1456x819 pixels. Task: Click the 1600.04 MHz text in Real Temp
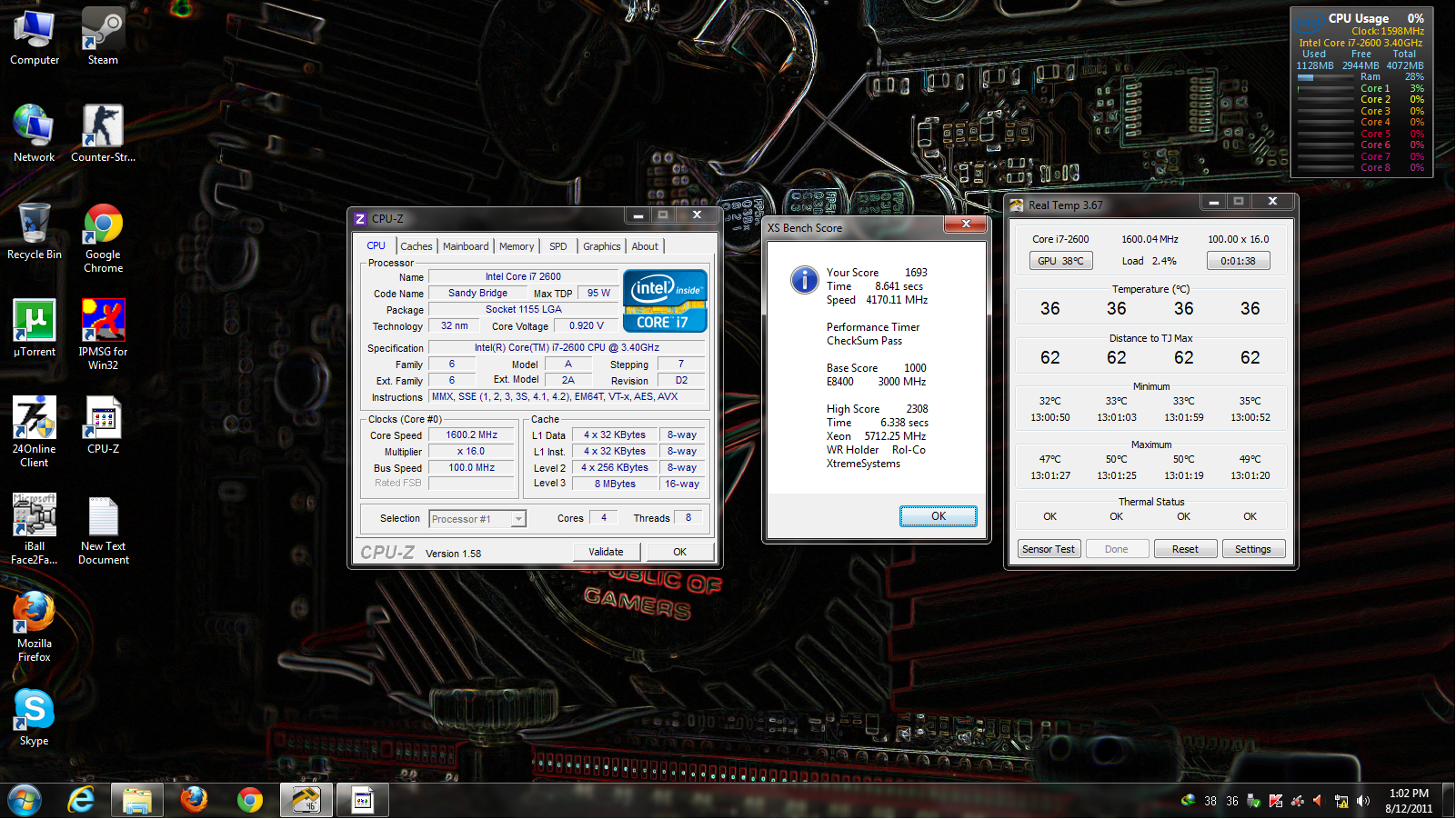tap(1150, 240)
